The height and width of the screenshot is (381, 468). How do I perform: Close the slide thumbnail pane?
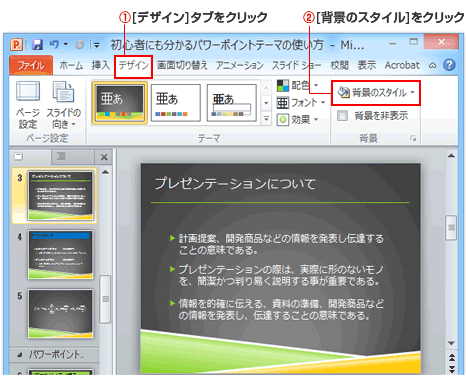tap(104, 157)
